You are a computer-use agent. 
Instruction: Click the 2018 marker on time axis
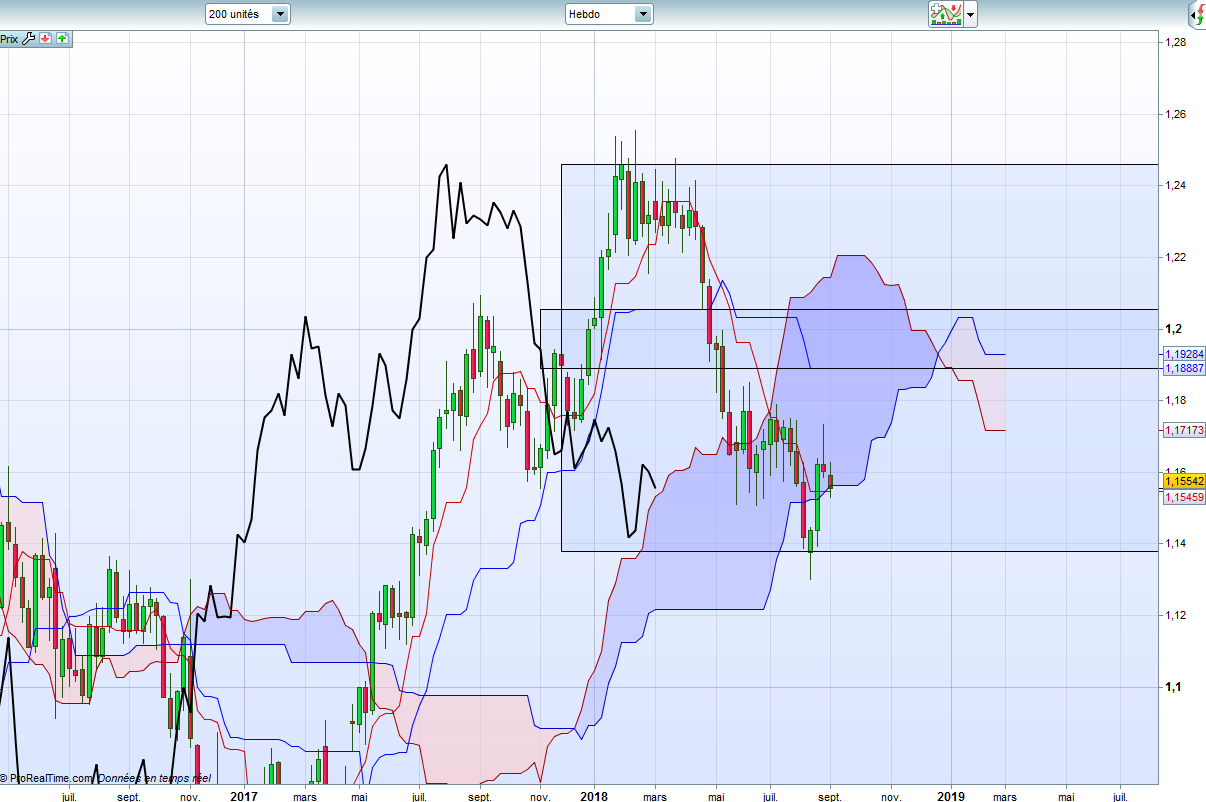click(x=594, y=796)
